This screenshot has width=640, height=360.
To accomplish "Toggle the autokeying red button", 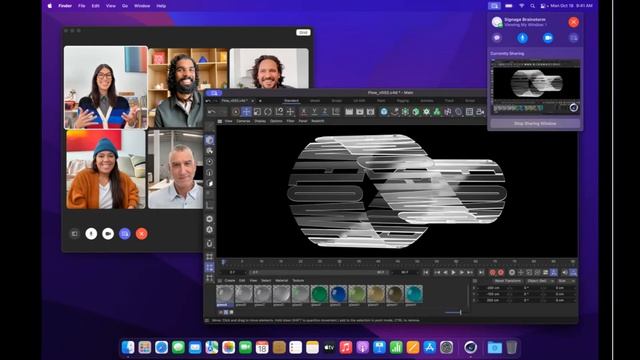I will 501,272.
